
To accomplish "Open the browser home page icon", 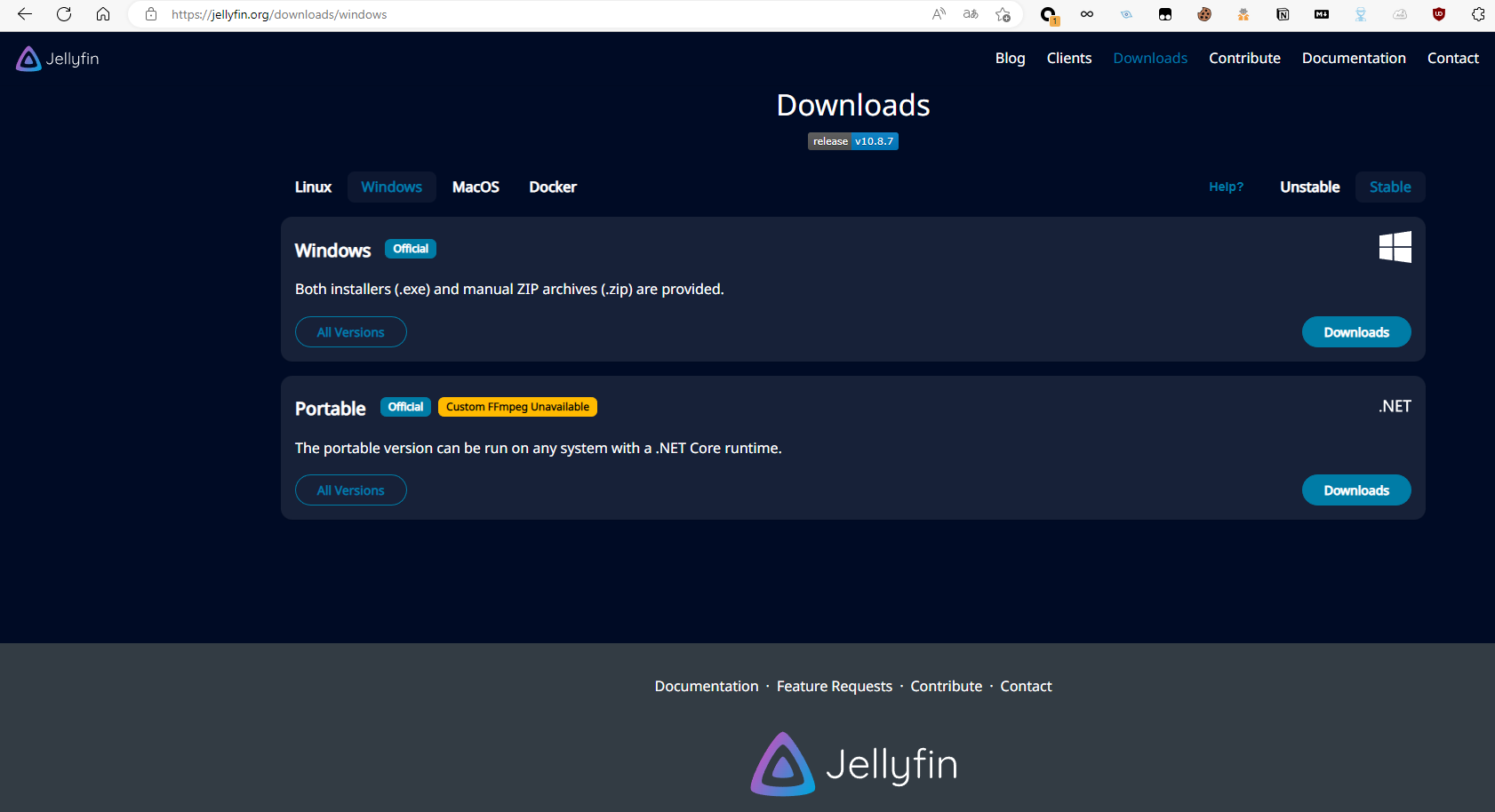I will (103, 14).
